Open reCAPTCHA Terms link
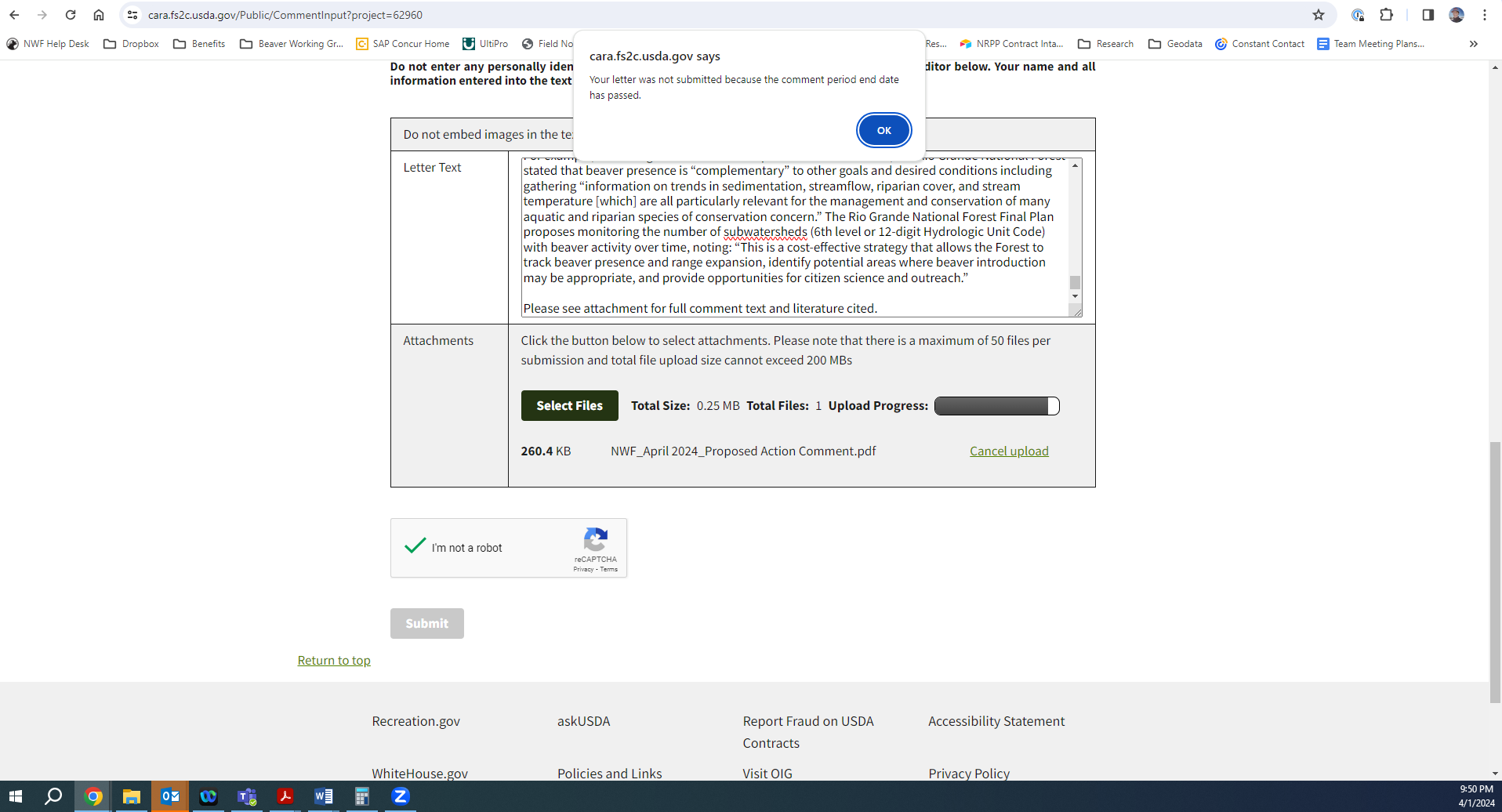The height and width of the screenshot is (812, 1502). pos(609,570)
